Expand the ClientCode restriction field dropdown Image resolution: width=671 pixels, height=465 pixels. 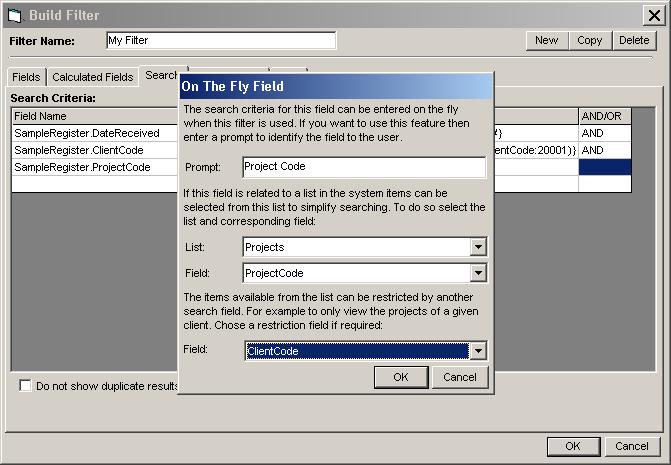(478, 351)
